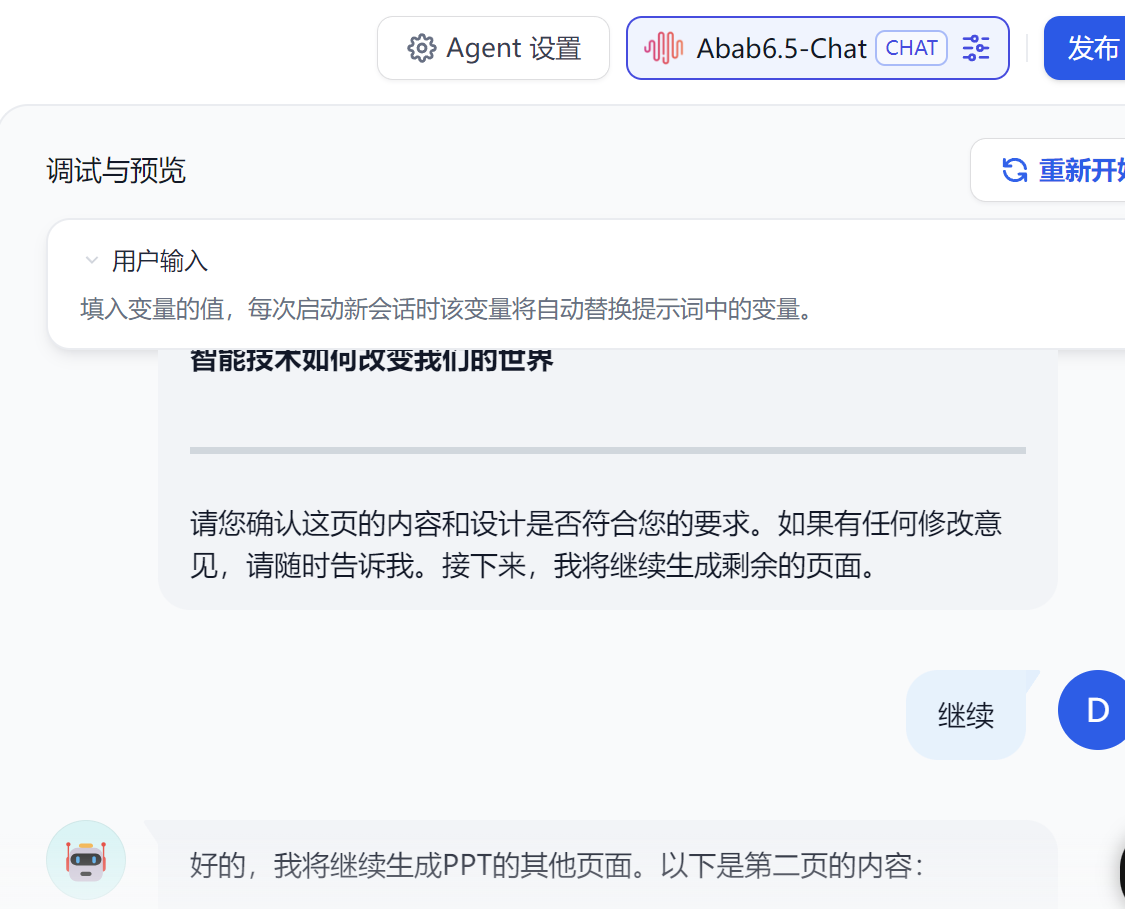Click the CHAT badge in model selector

[911, 47]
